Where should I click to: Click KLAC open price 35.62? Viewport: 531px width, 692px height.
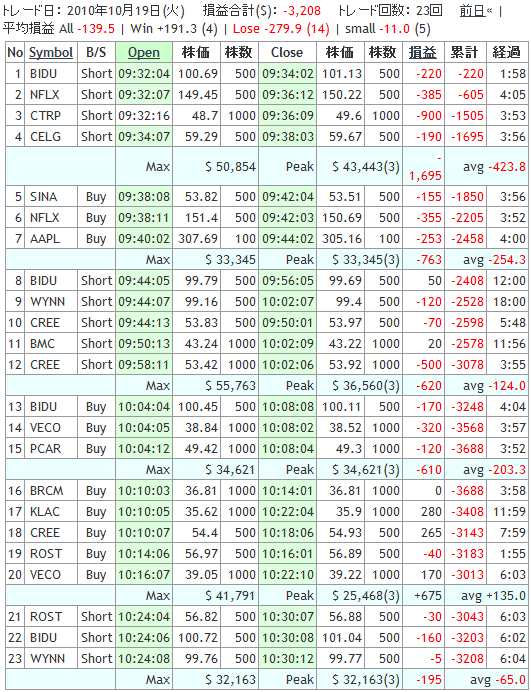(x=201, y=512)
